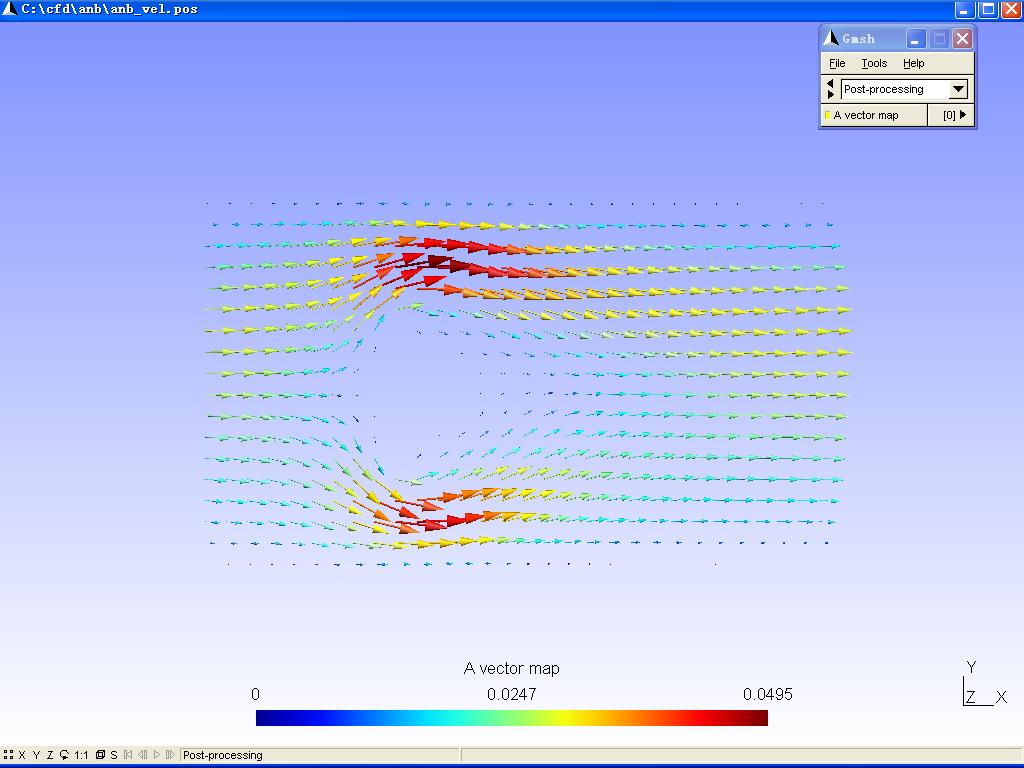Click the overlapping squares projection icon
The width and height of the screenshot is (1024, 768).
(x=100, y=755)
